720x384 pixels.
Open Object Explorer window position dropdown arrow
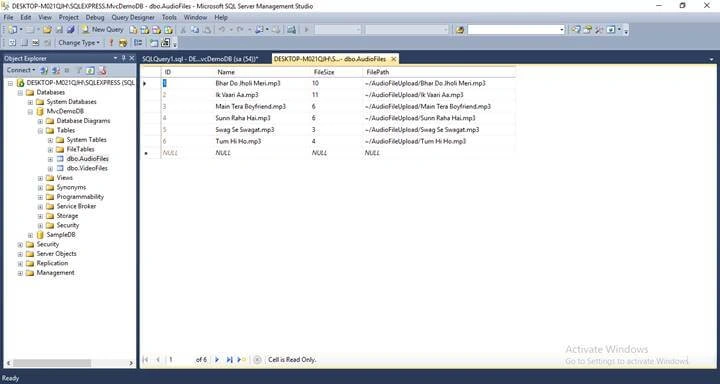116,58
